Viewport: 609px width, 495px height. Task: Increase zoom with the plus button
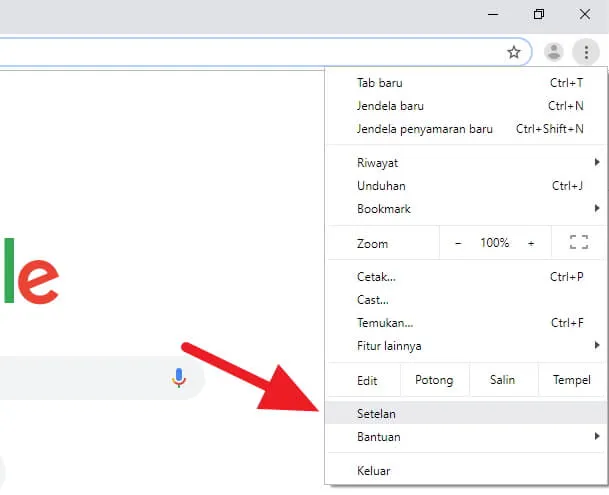click(x=531, y=243)
